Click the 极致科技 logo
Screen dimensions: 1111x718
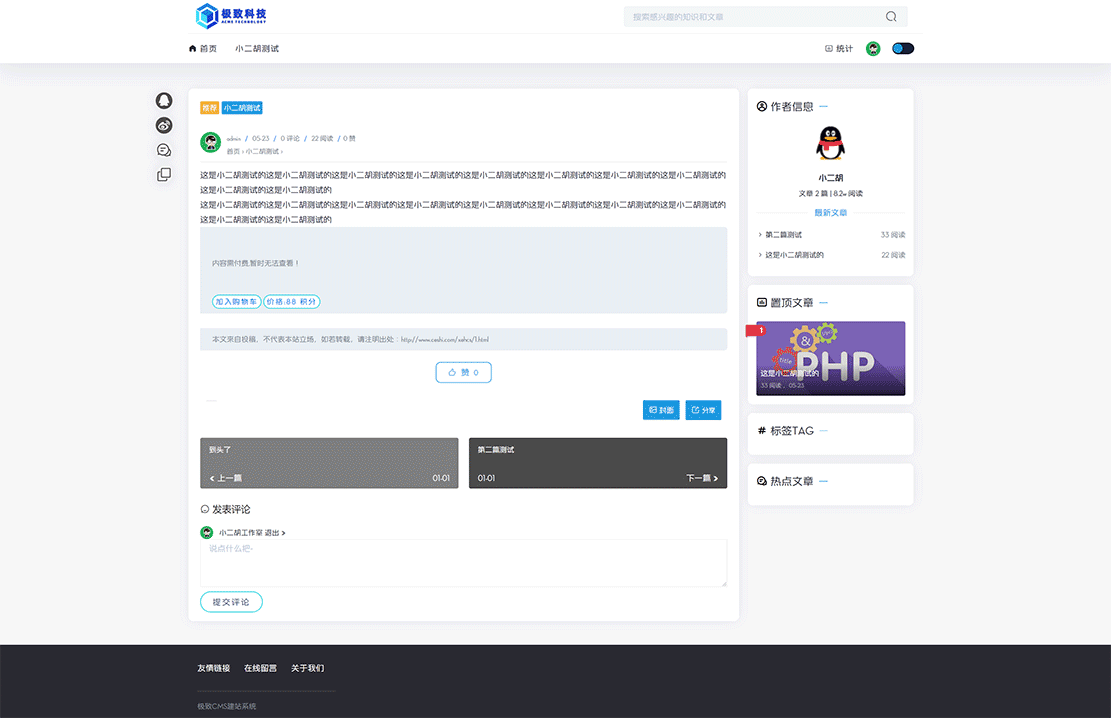[x=228, y=16]
